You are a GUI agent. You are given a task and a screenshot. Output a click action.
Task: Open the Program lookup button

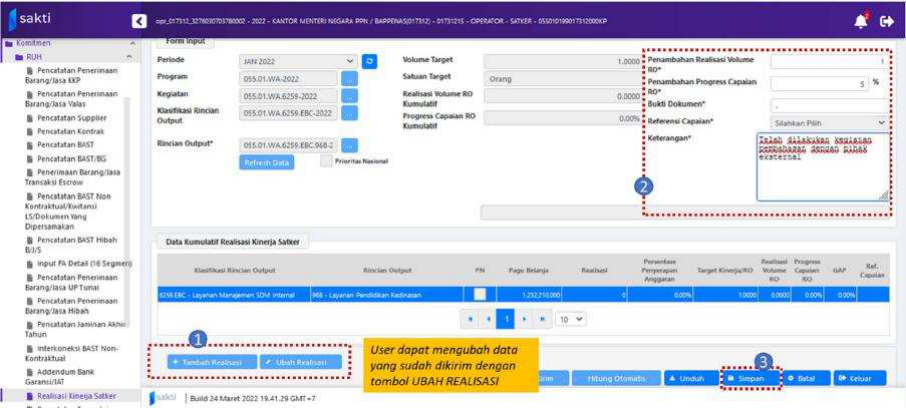pos(349,78)
